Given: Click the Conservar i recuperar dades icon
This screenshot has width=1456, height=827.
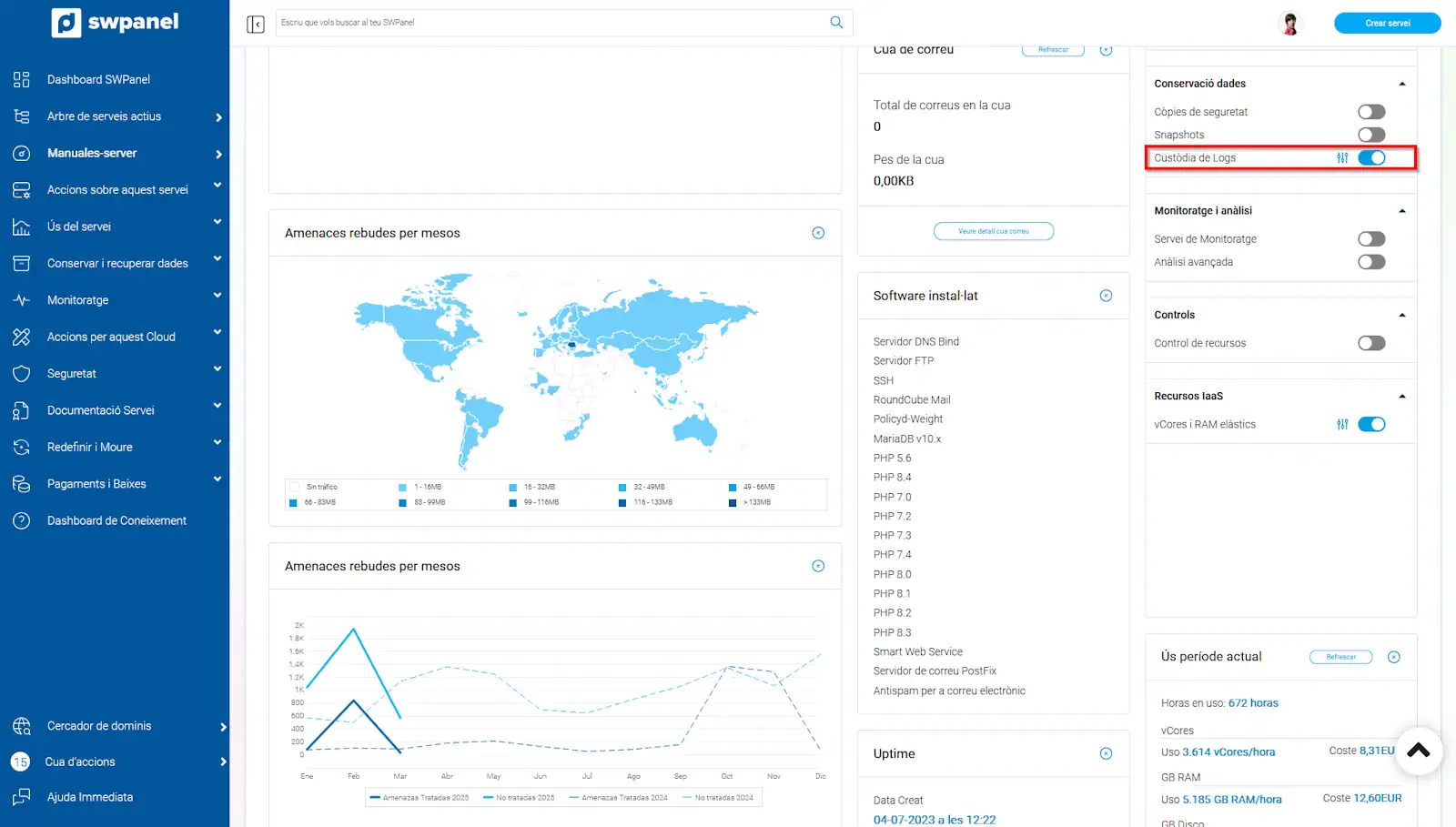Looking at the screenshot, I should [x=22, y=263].
